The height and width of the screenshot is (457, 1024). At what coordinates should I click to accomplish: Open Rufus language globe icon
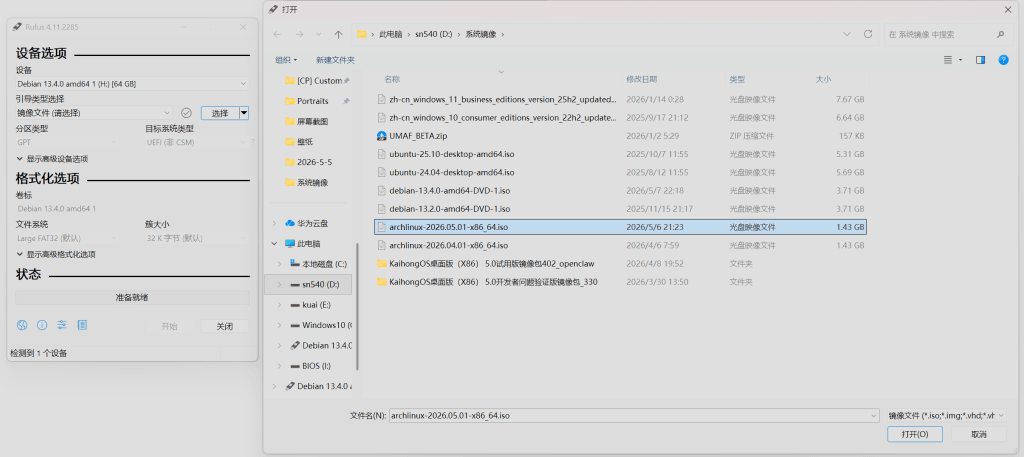[22, 325]
